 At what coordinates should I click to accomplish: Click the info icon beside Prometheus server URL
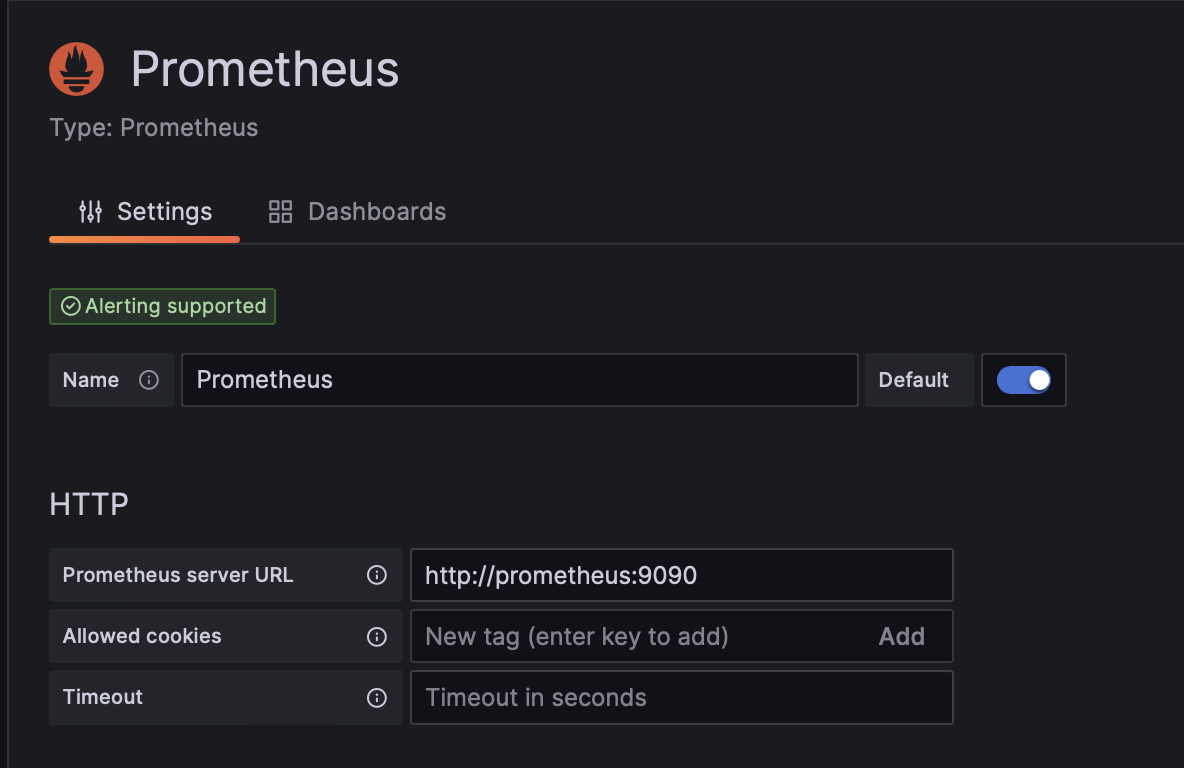pos(377,575)
